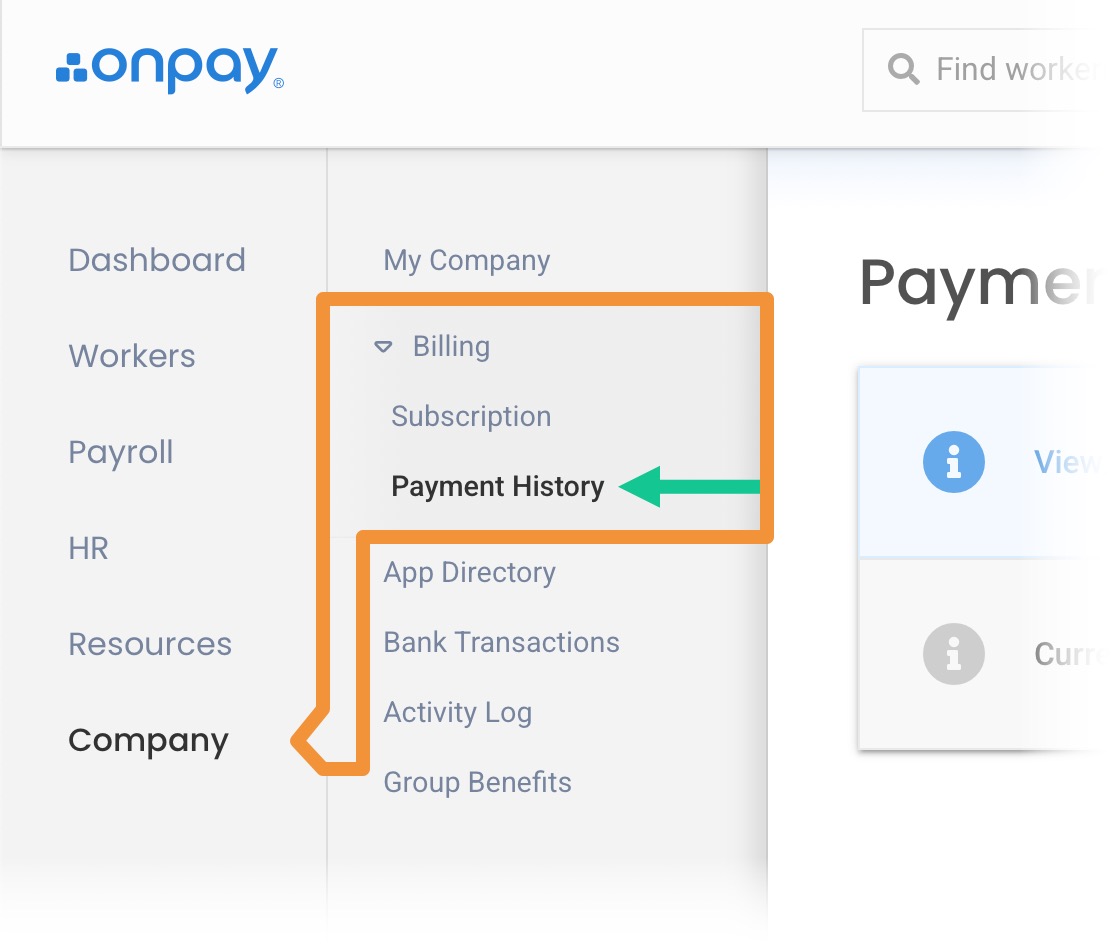Go to Group Benefits
This screenshot has height=952, width=1114.
478,782
